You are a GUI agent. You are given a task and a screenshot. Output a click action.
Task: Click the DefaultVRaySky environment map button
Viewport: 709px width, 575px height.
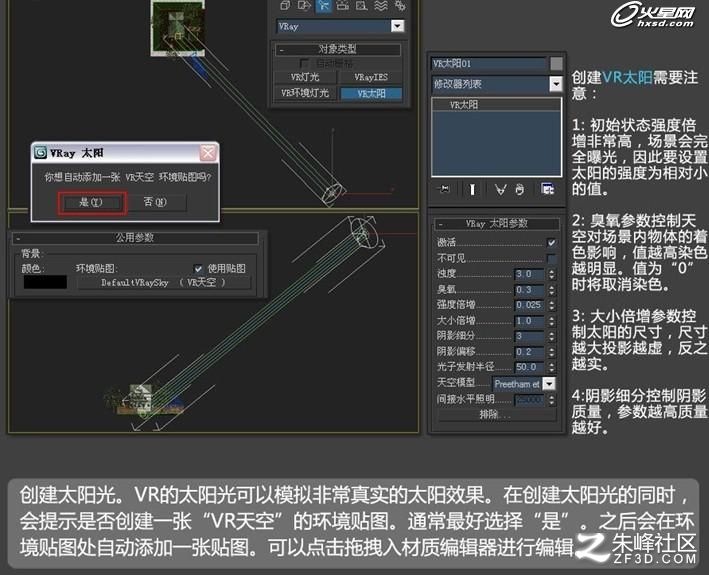[x=164, y=283]
